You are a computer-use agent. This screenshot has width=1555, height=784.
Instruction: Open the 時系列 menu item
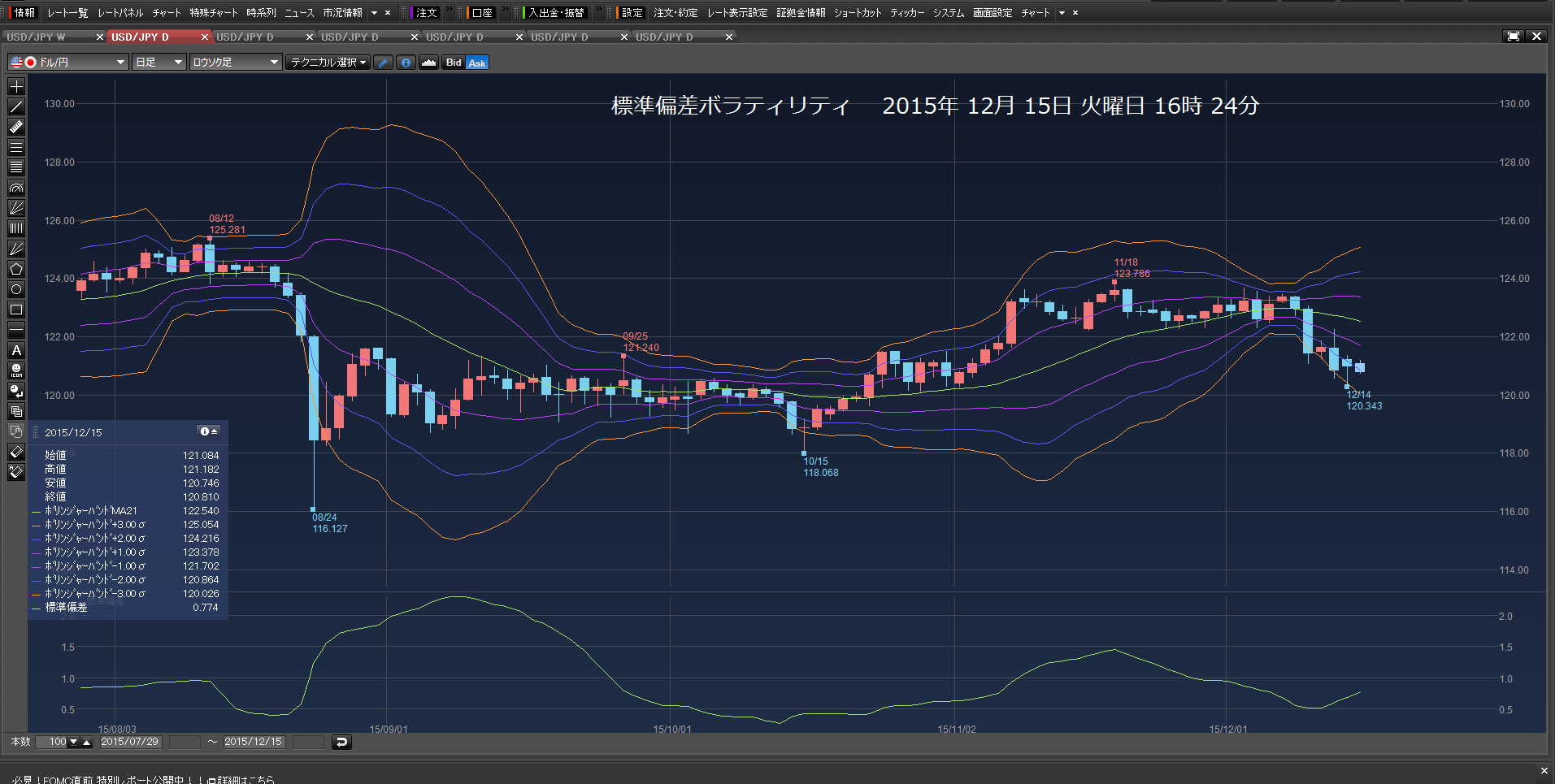[x=261, y=13]
